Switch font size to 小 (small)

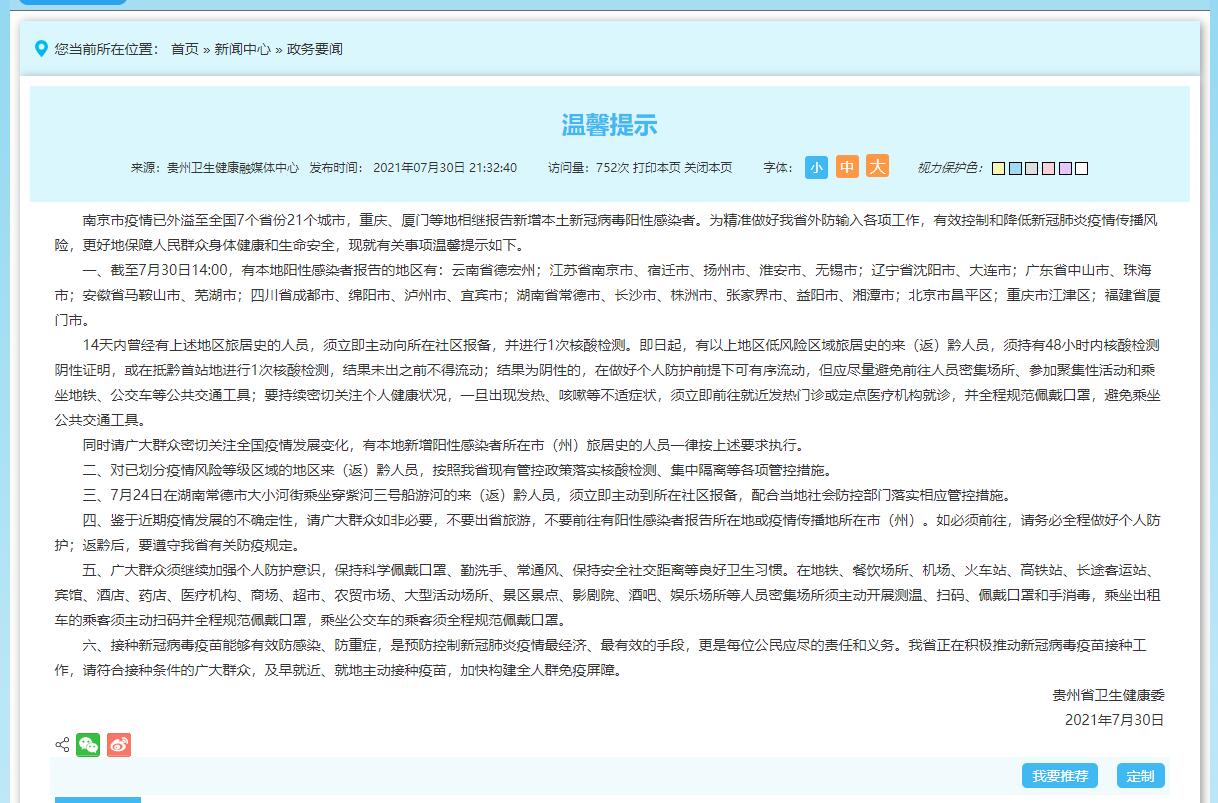816,168
